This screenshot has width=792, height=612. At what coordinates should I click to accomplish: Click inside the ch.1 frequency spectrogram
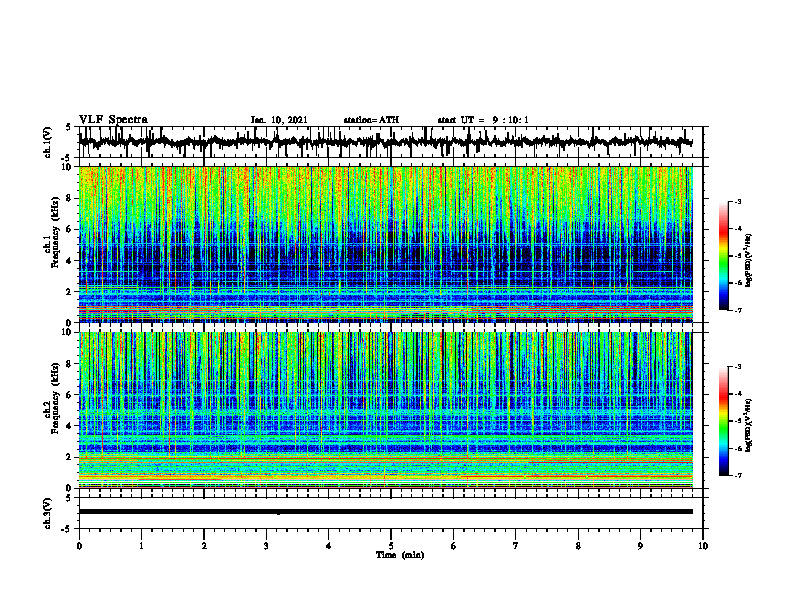[x=385, y=244]
